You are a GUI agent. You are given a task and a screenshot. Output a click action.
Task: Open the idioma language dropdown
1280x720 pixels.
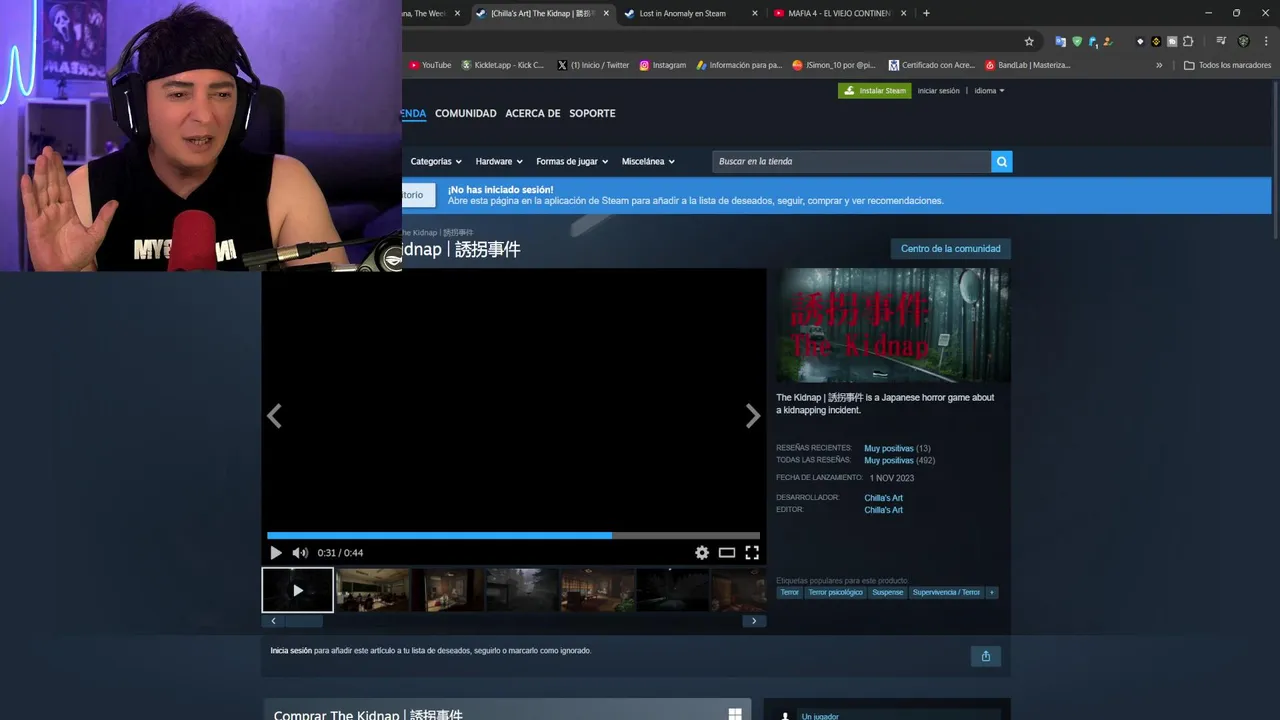pos(989,91)
